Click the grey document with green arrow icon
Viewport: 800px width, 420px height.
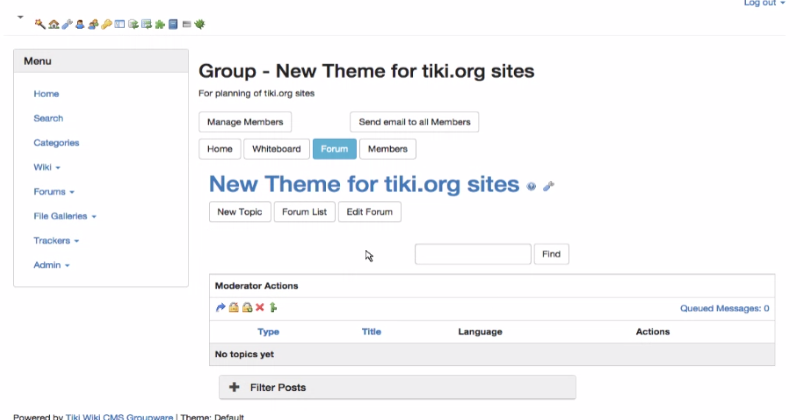coord(133,24)
